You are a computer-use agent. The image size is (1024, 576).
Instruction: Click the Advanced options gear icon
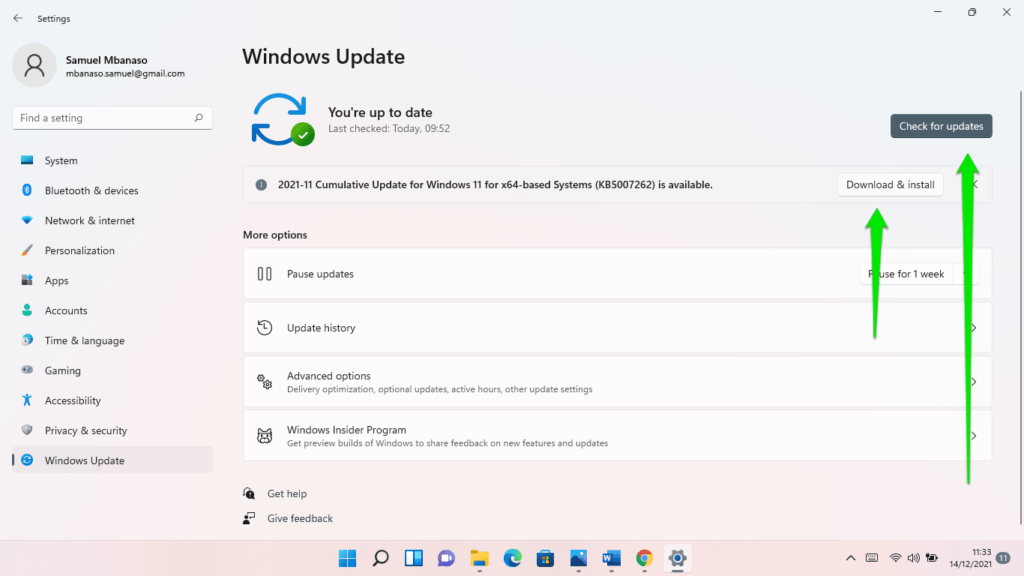pos(264,381)
